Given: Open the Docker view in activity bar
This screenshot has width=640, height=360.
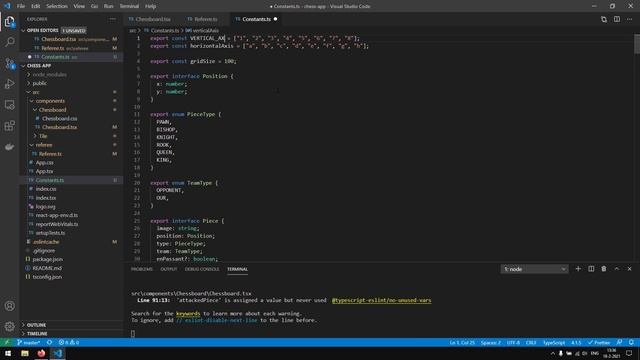Looking at the screenshot, I should 9,147.
